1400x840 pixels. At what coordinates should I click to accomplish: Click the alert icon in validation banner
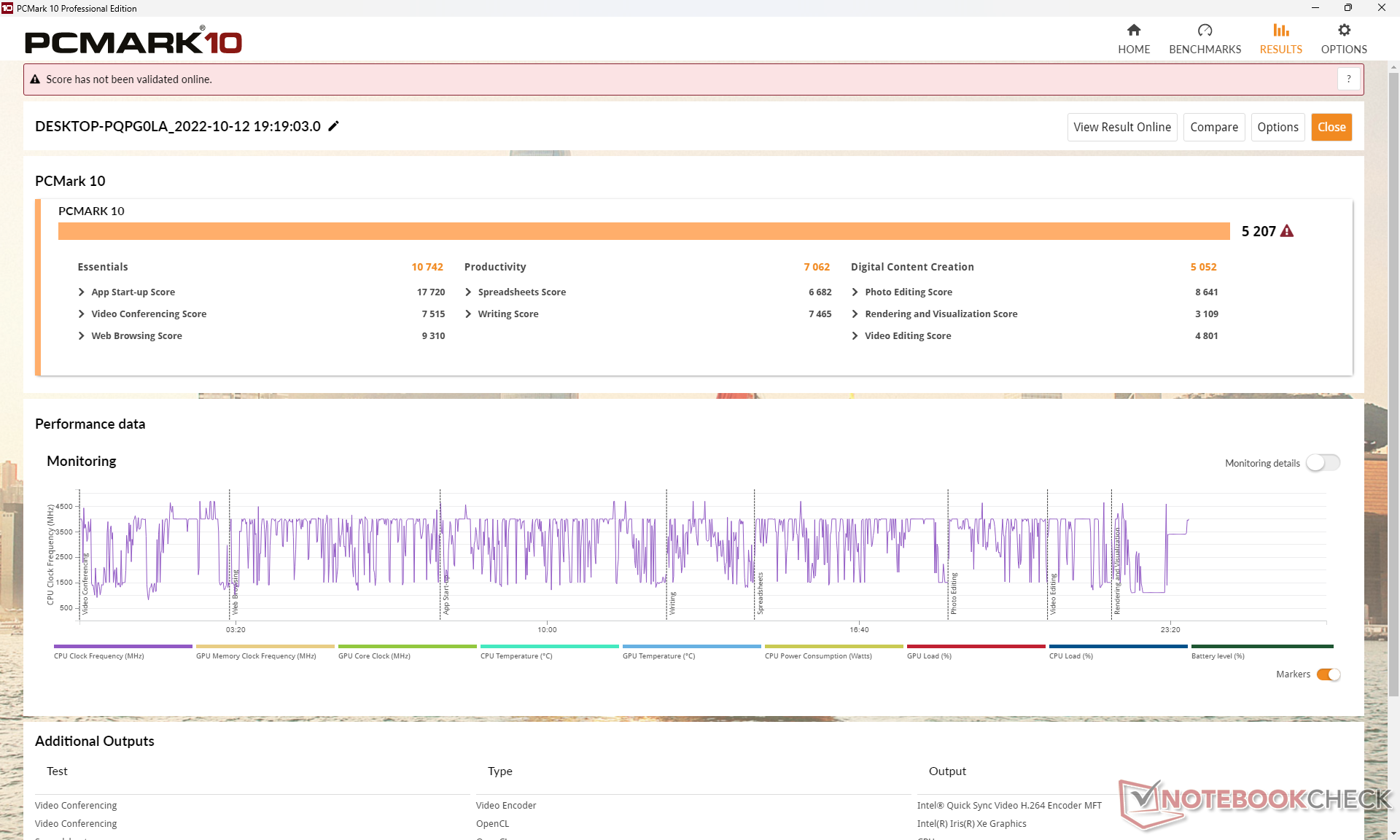(35, 79)
